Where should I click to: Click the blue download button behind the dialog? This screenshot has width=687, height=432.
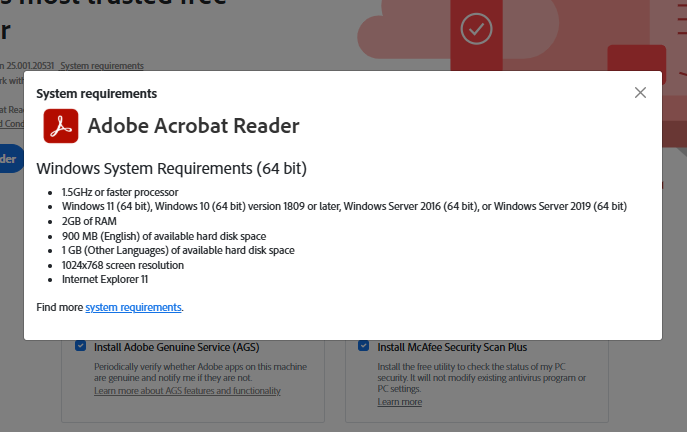(x=11, y=159)
